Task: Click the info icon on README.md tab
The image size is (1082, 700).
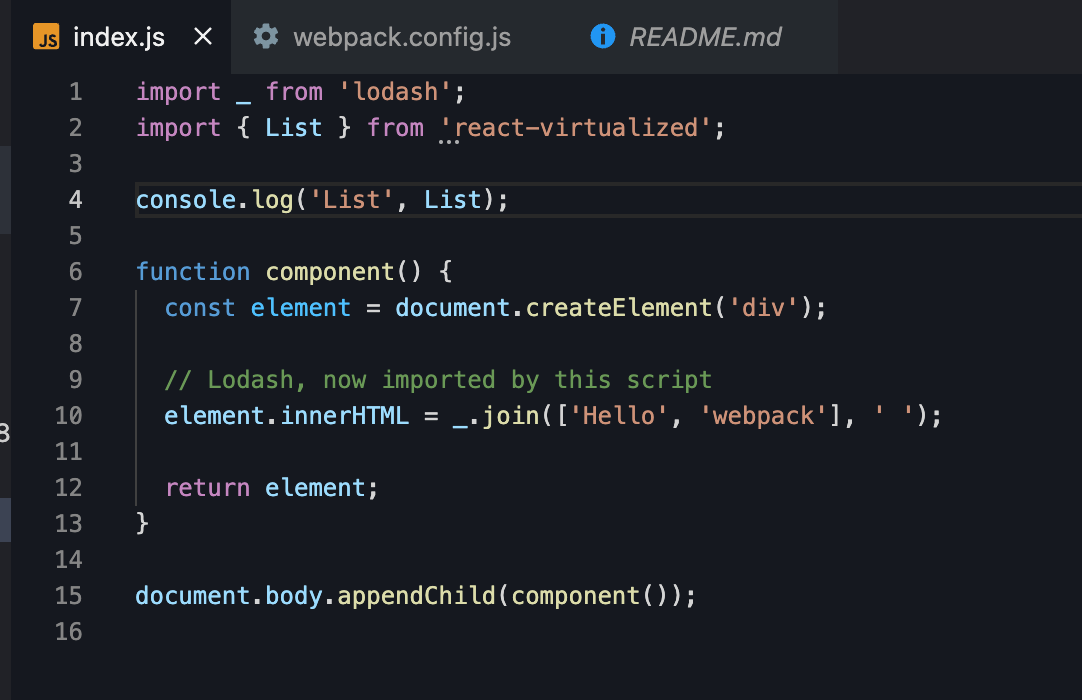Action: point(602,37)
